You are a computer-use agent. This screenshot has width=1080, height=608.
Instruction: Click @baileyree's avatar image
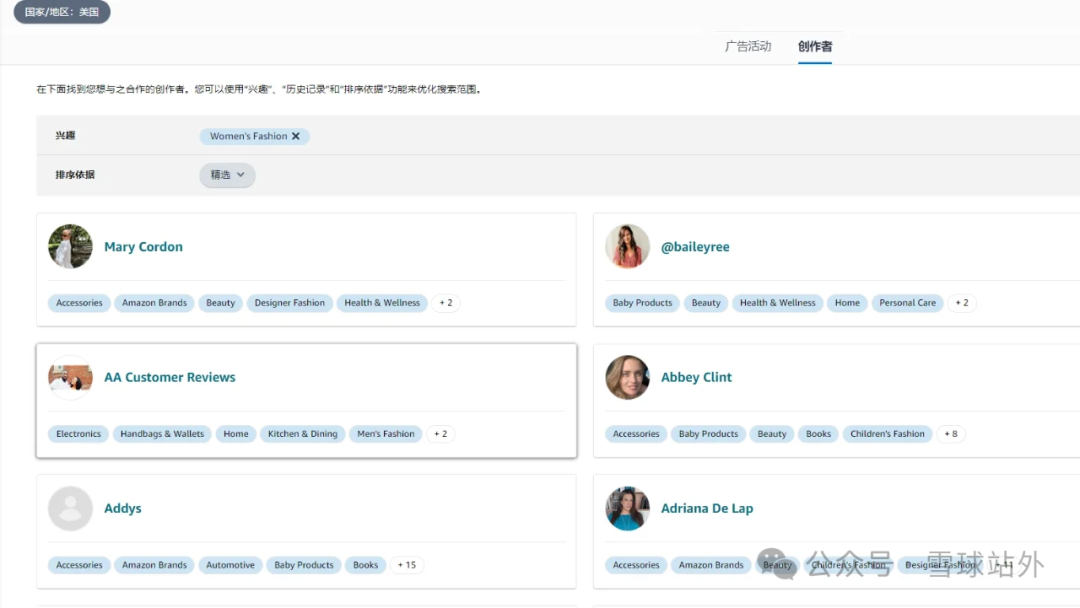click(x=627, y=247)
